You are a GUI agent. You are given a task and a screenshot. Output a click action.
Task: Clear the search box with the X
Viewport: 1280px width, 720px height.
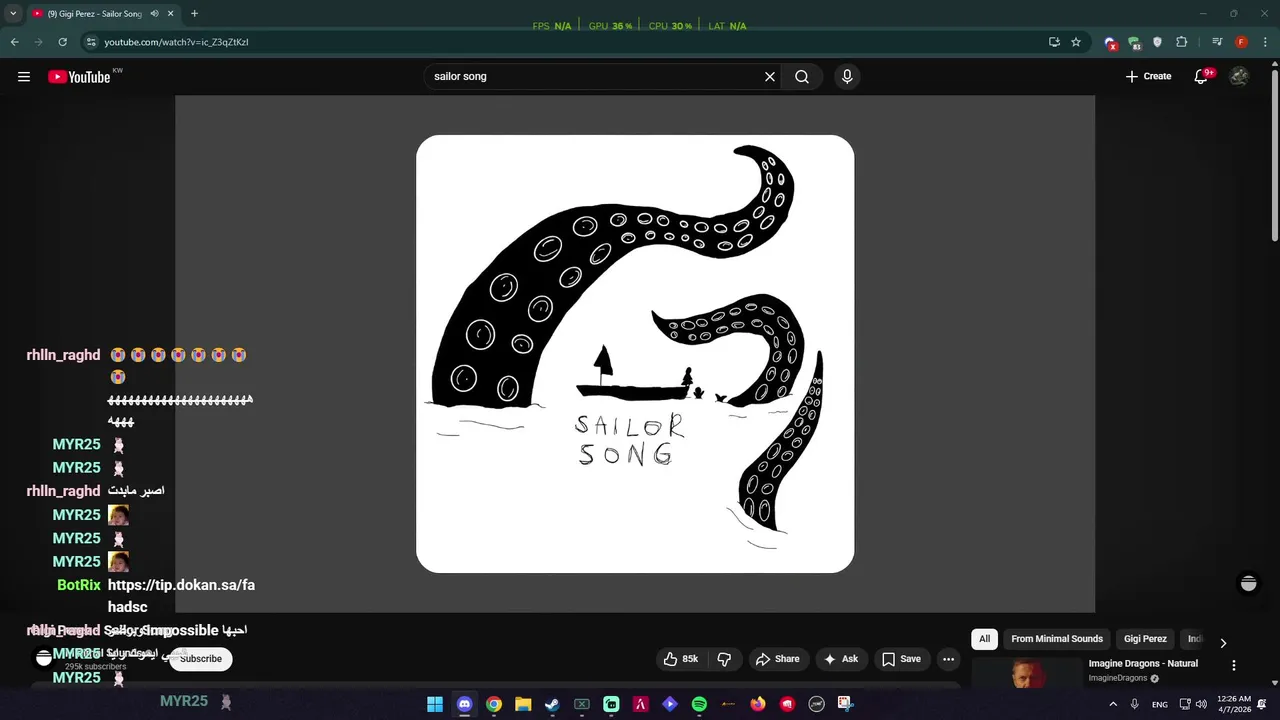(770, 77)
